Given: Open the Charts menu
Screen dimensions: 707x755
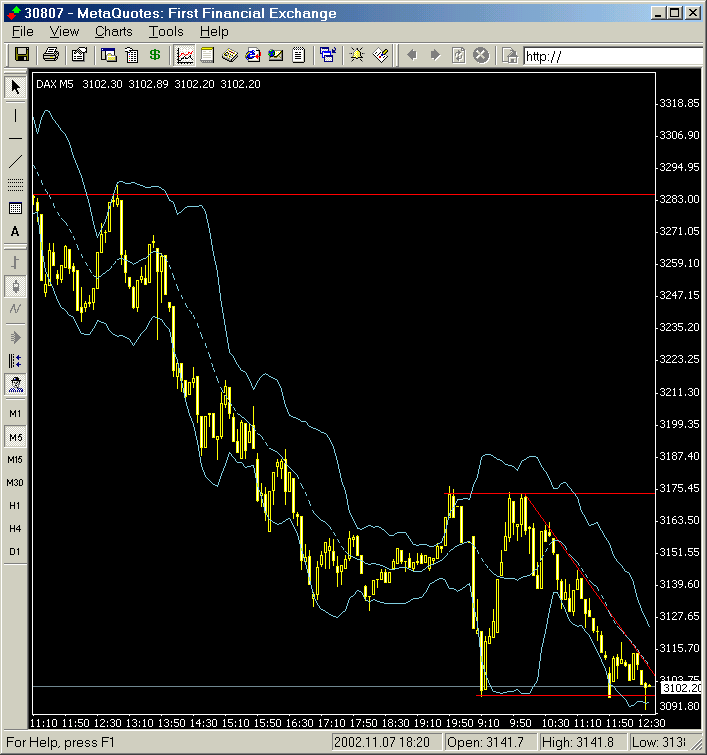Looking at the screenshot, I should (x=114, y=32).
